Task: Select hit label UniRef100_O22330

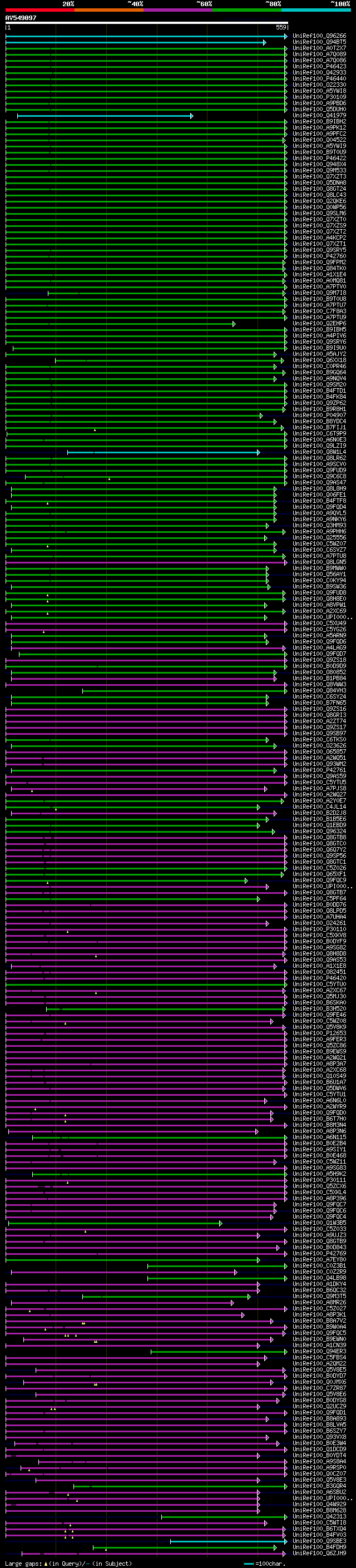Action: tap(319, 85)
